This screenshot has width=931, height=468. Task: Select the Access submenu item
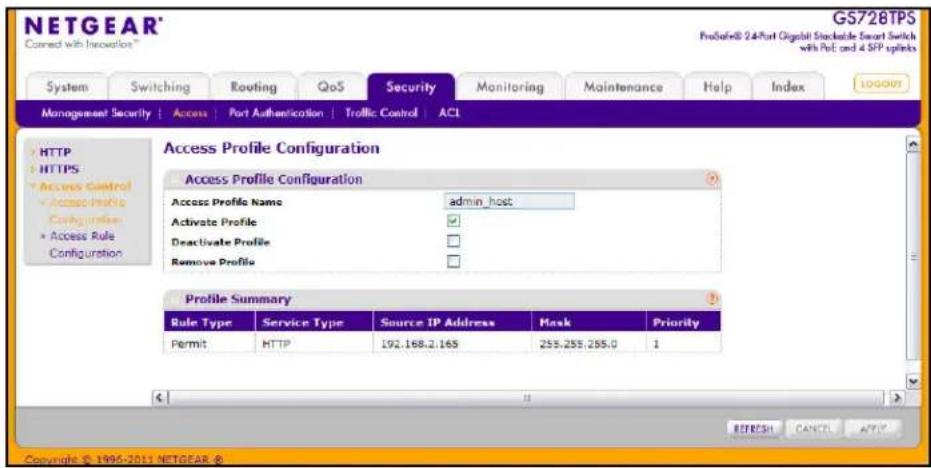190,113
